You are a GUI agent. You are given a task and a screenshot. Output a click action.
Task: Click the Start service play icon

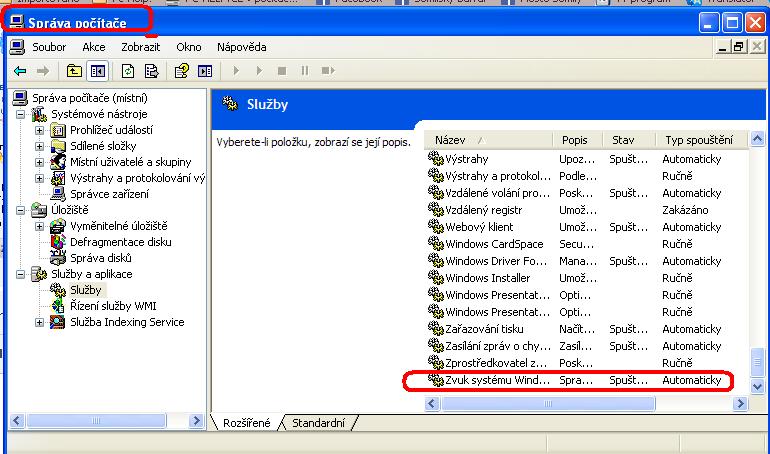click(236, 71)
